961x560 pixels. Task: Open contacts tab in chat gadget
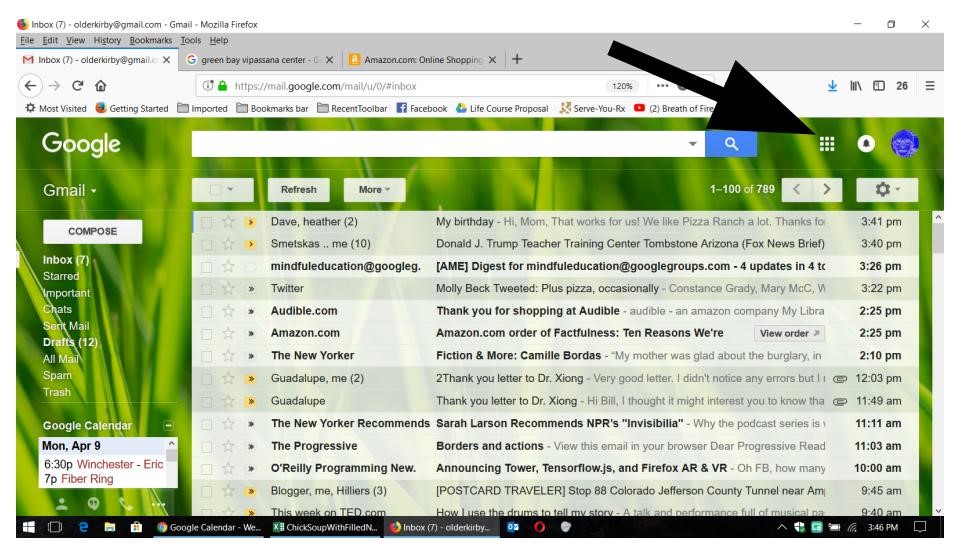pyautogui.click(x=61, y=504)
